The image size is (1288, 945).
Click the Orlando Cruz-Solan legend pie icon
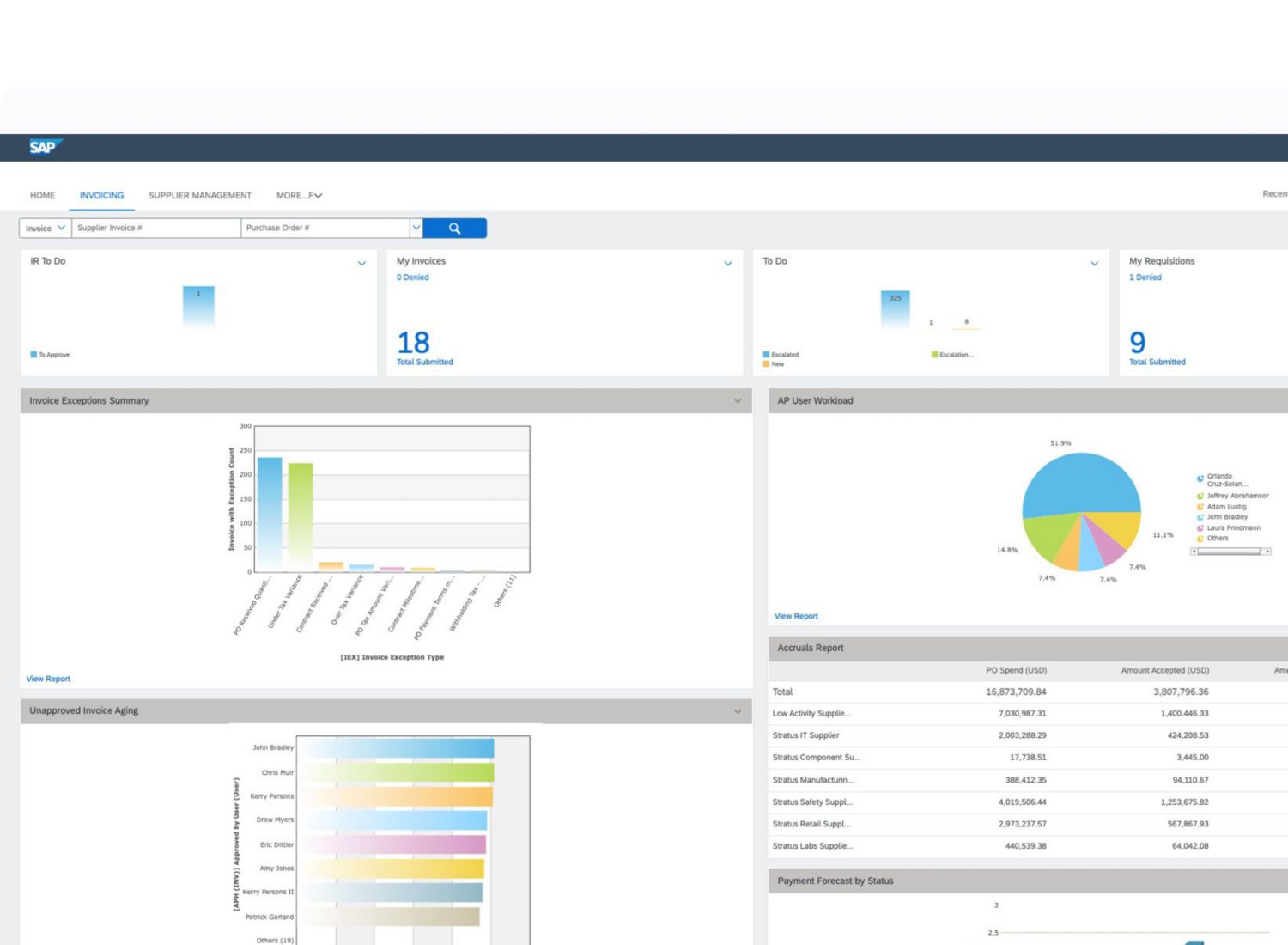(1200, 479)
